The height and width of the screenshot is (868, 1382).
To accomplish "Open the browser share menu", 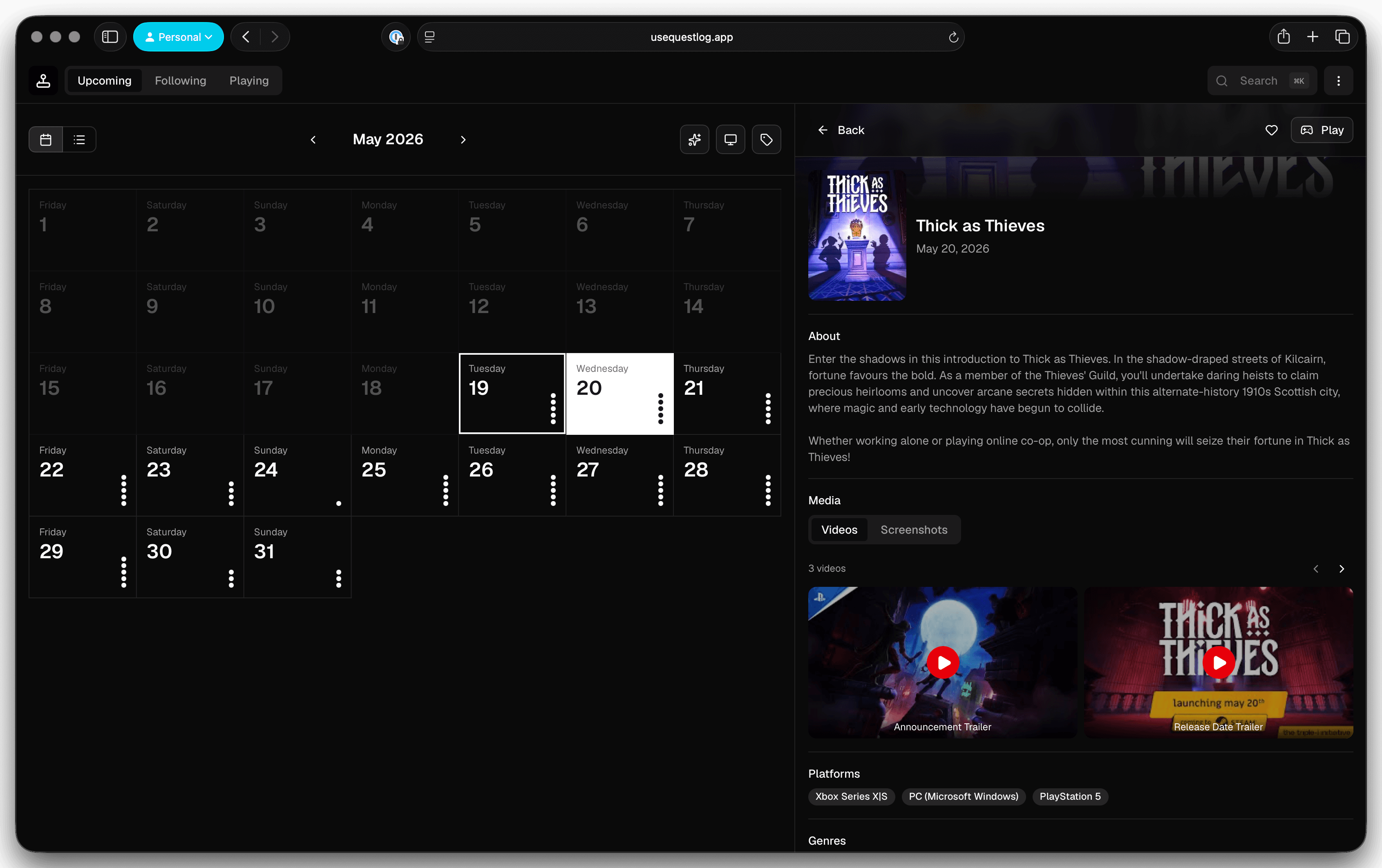I will pyautogui.click(x=1284, y=37).
